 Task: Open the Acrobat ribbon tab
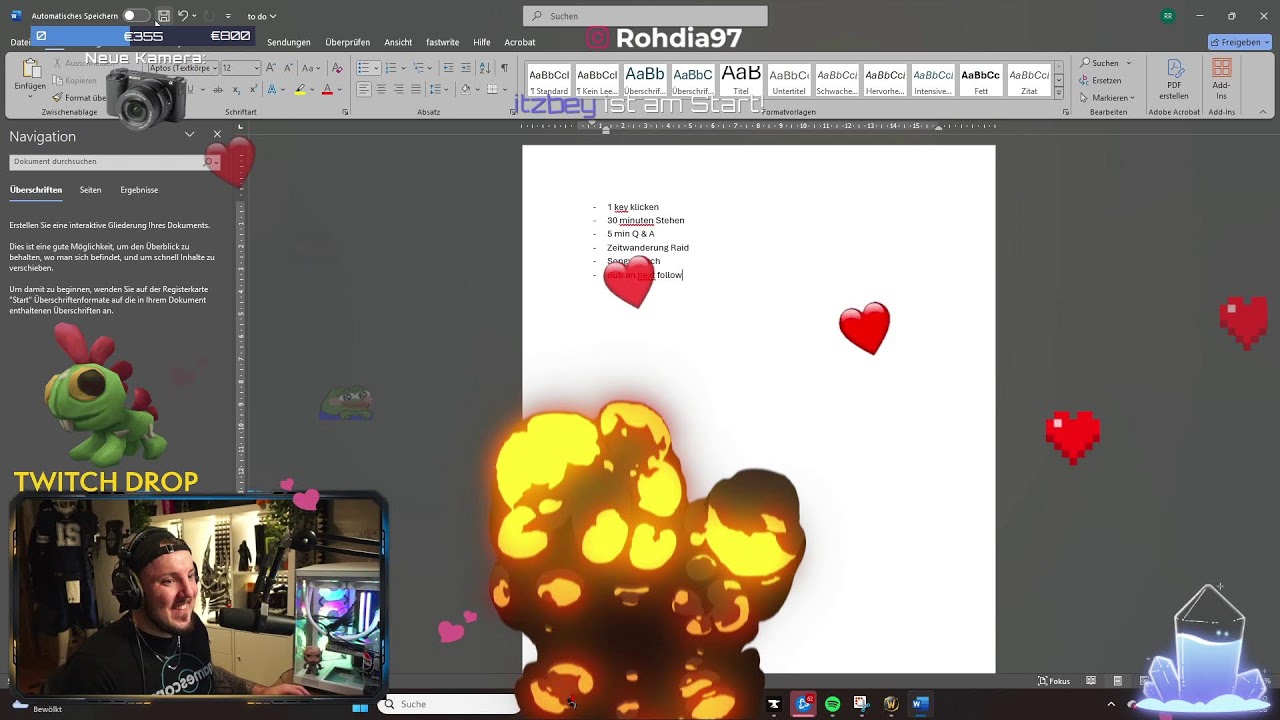[520, 42]
